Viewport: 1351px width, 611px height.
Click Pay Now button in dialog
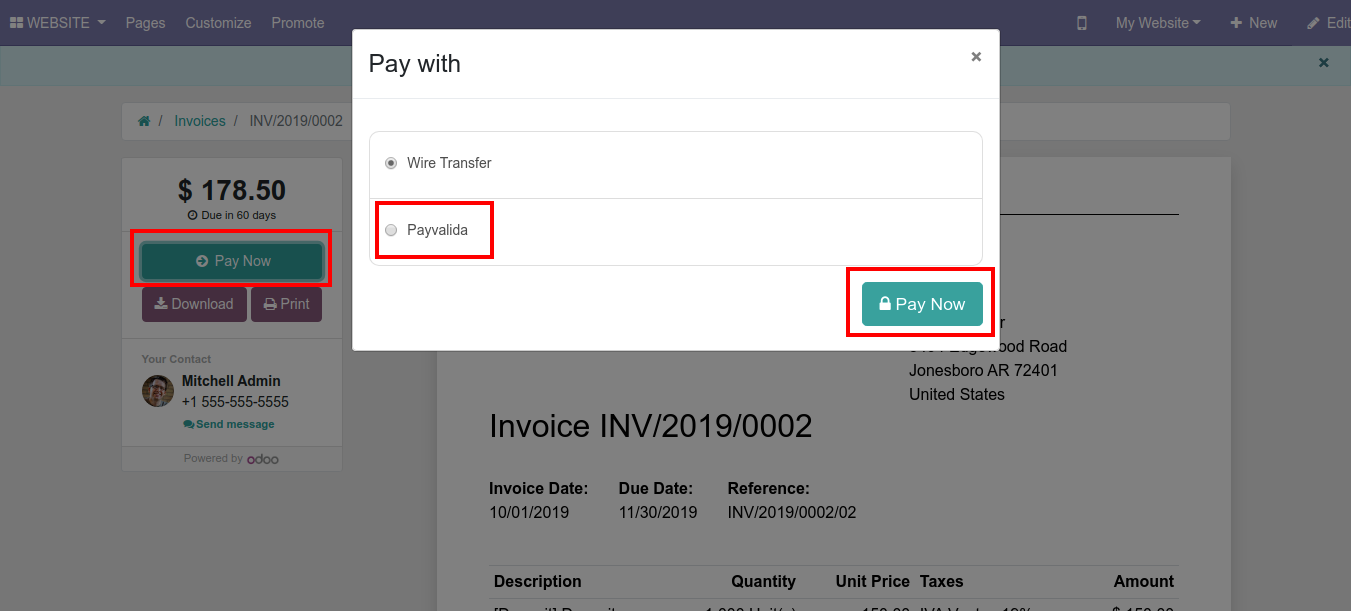[922, 304]
